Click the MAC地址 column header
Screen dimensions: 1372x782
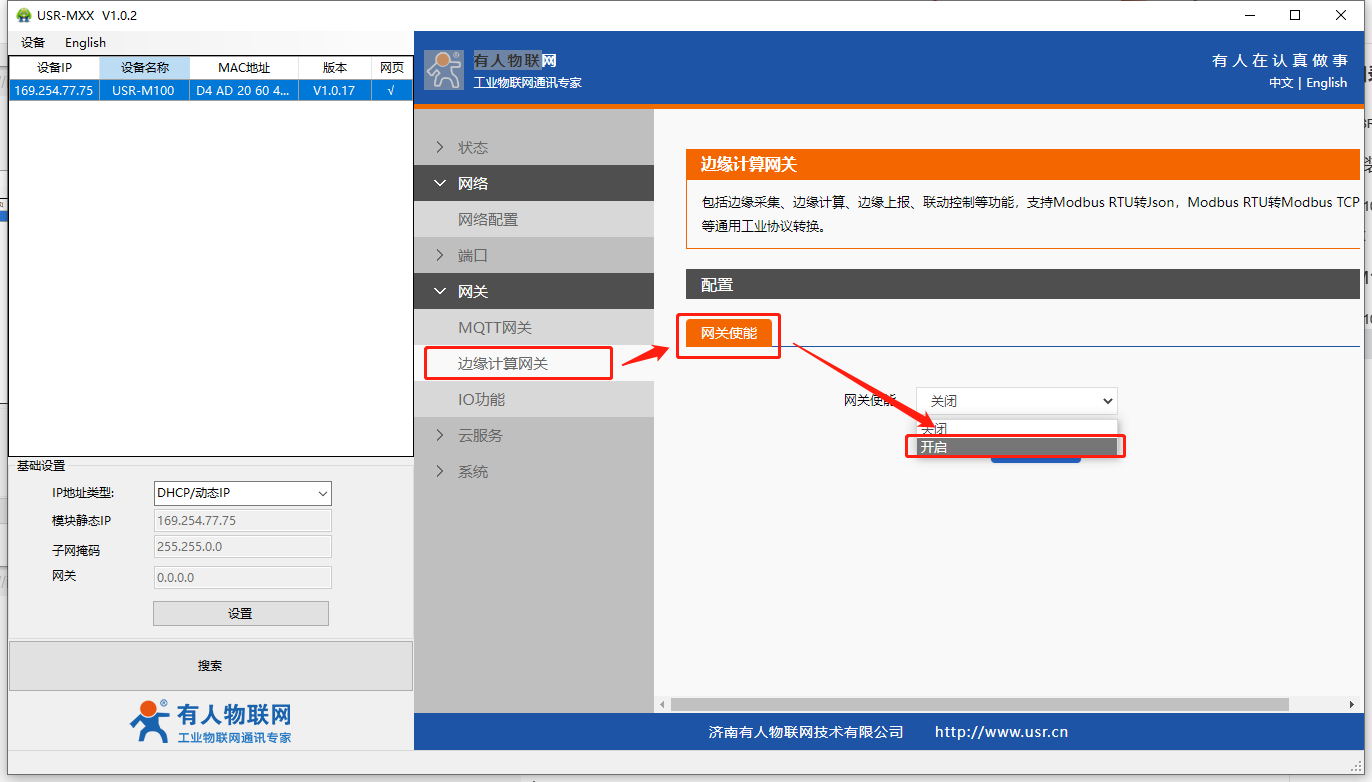(x=244, y=68)
